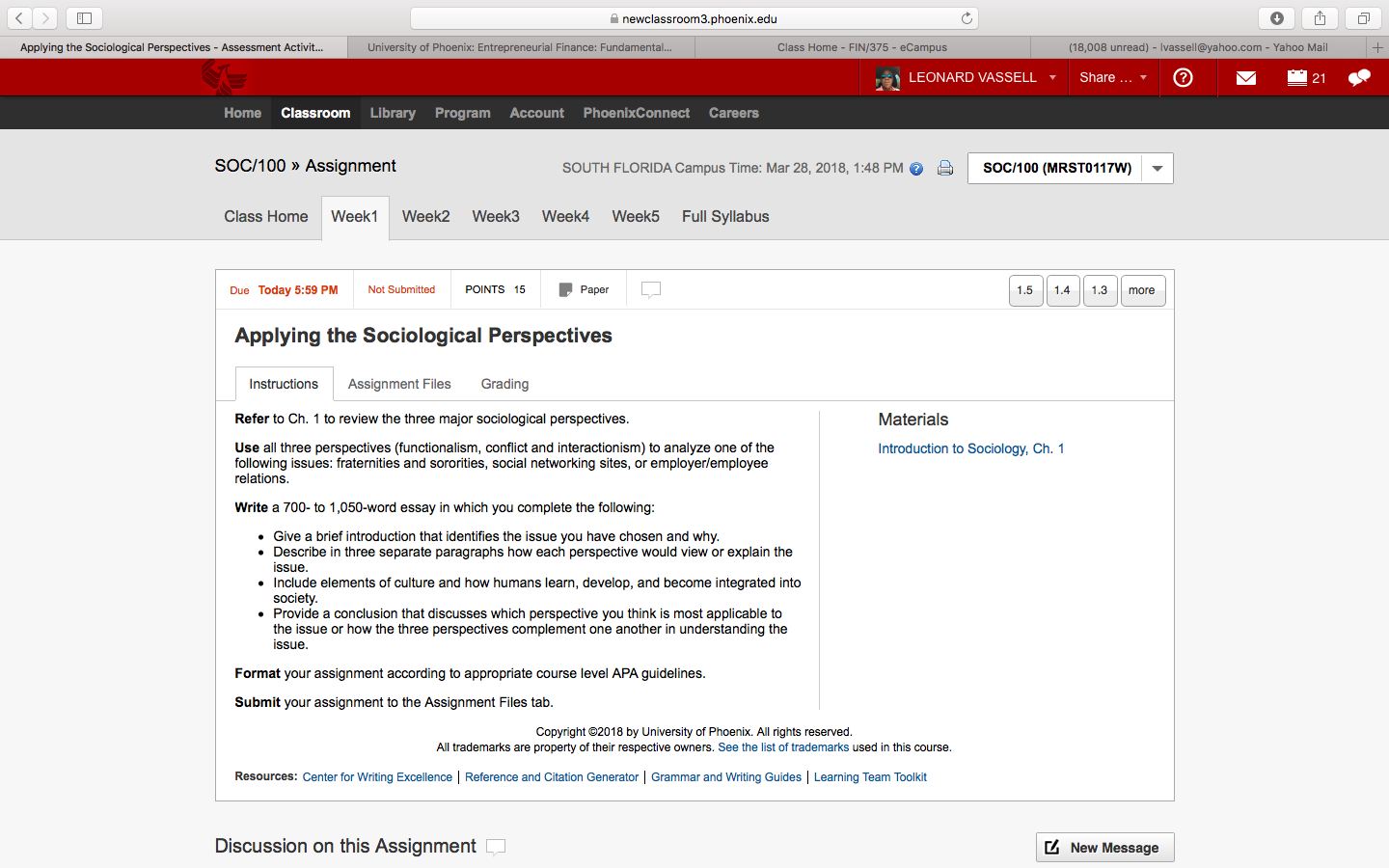Viewport: 1389px width, 868px height.
Task: Click the New Message button
Action: coord(1105,848)
